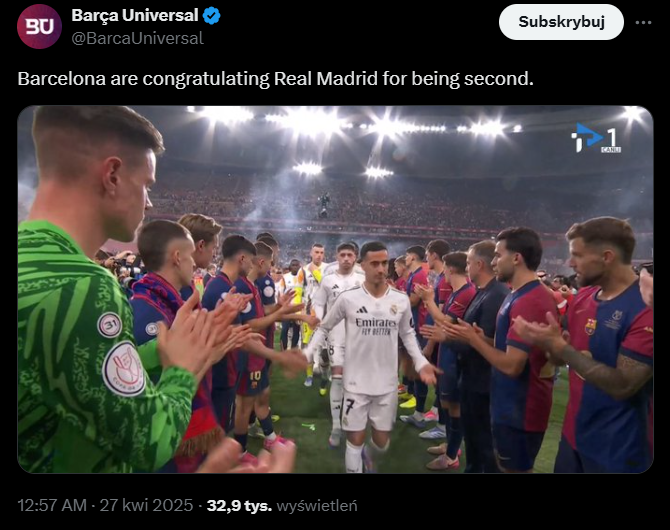
Task: Click the Barça Universal profile avatar
Action: click(39, 26)
